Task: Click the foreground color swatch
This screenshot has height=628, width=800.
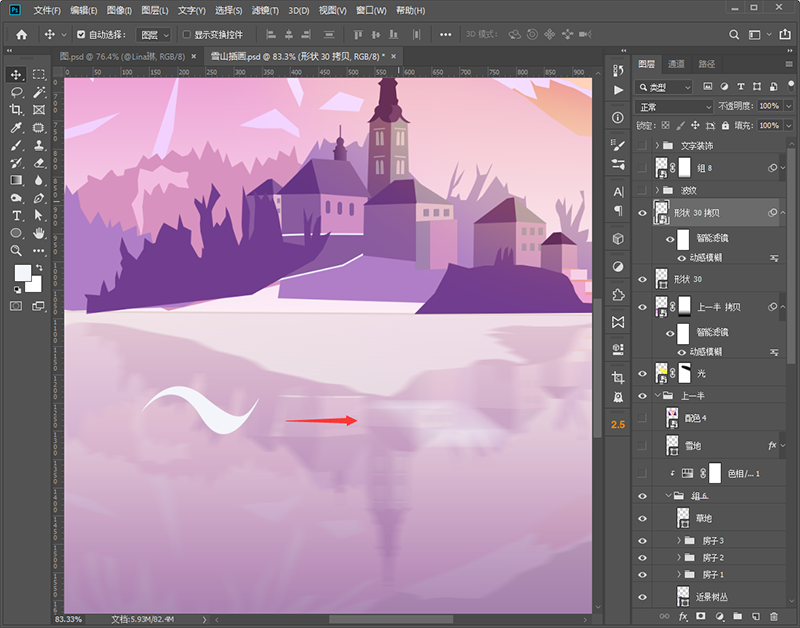Action: coord(22,273)
